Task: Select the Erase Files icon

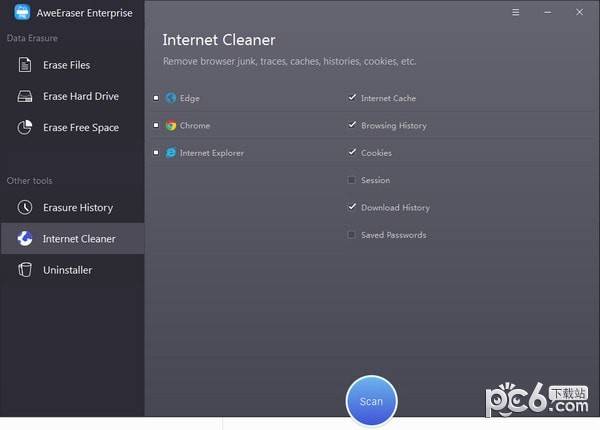Action: tap(25, 65)
